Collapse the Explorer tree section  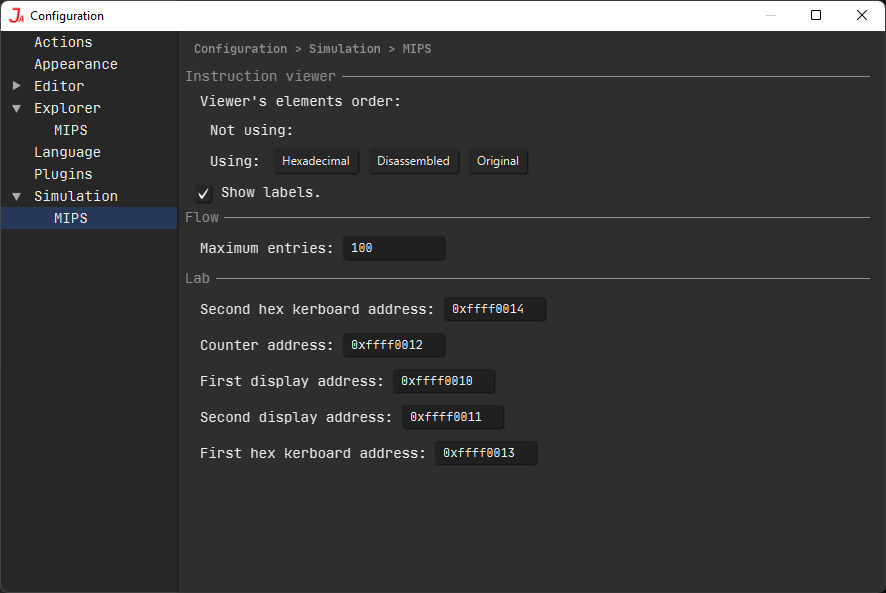[16, 108]
